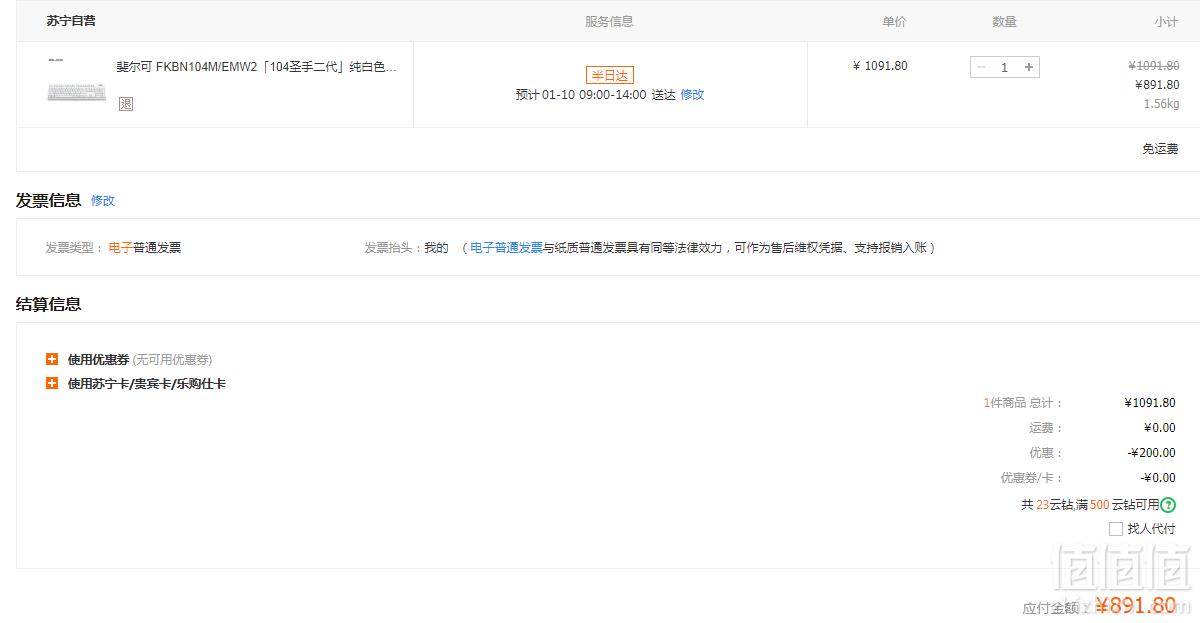Image resolution: width=1200 pixels, height=623 pixels.
Task: Click the -¥200.00 discount value
Action: 1151,453
